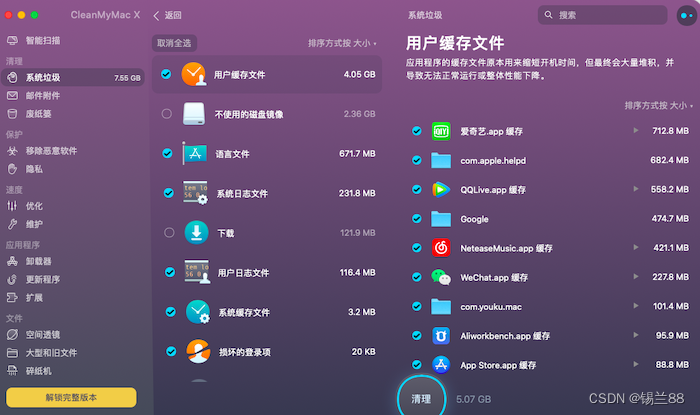The image size is (700, 415).
Task: Click 语言文件 flag icon
Action: click(x=195, y=153)
